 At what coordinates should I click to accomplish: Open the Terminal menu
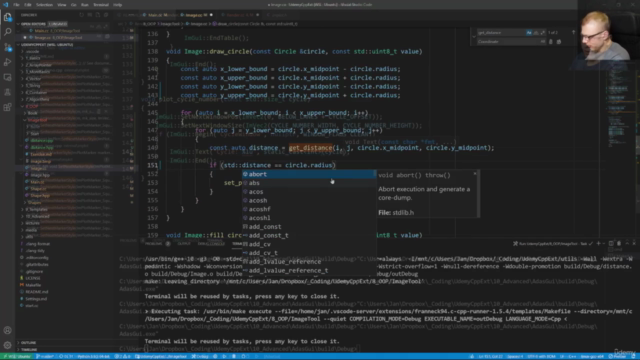pyautogui.click(x=101, y=5)
